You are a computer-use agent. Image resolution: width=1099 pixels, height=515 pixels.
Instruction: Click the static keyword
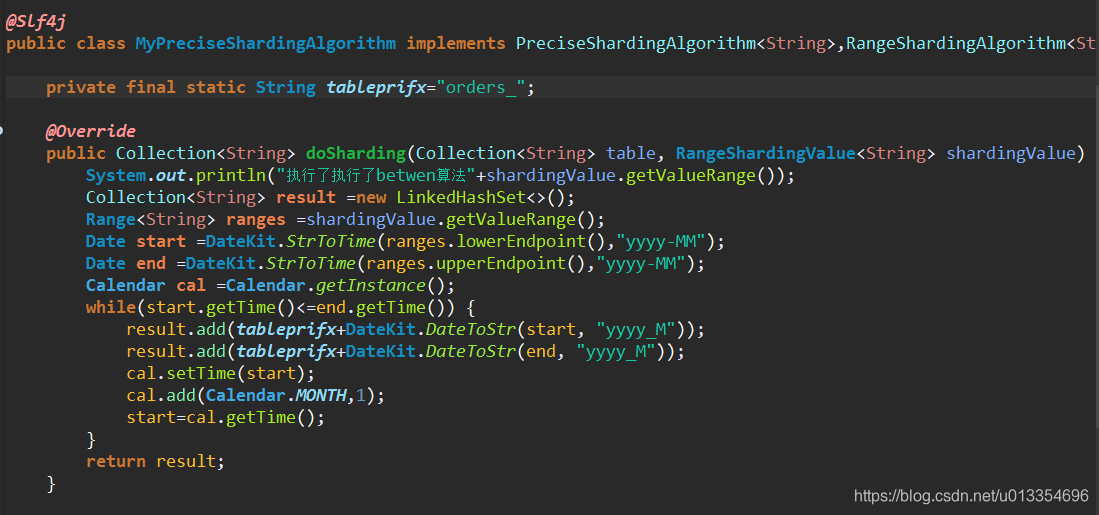[216, 88]
